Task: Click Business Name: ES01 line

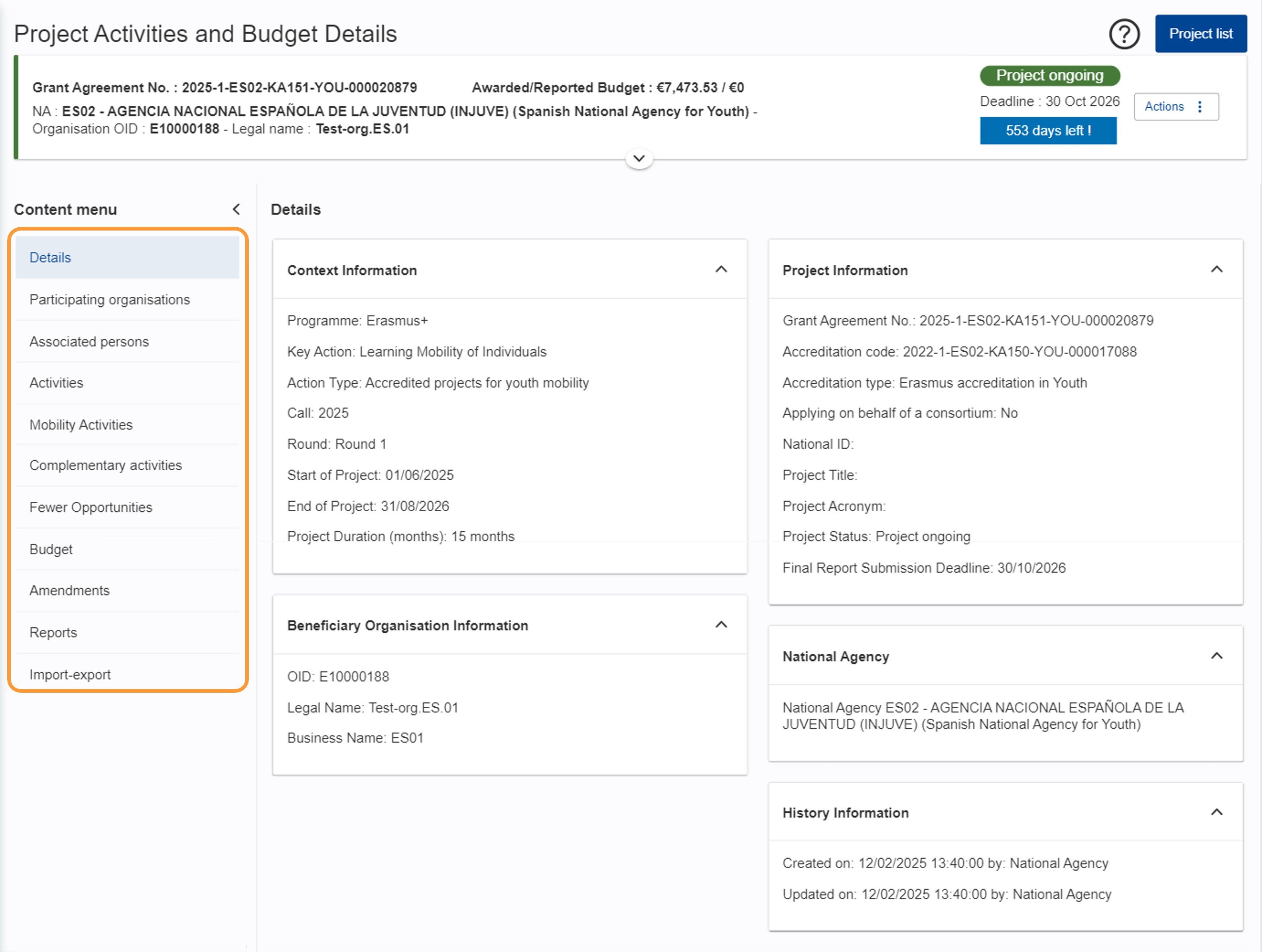Action: pyautogui.click(x=355, y=737)
